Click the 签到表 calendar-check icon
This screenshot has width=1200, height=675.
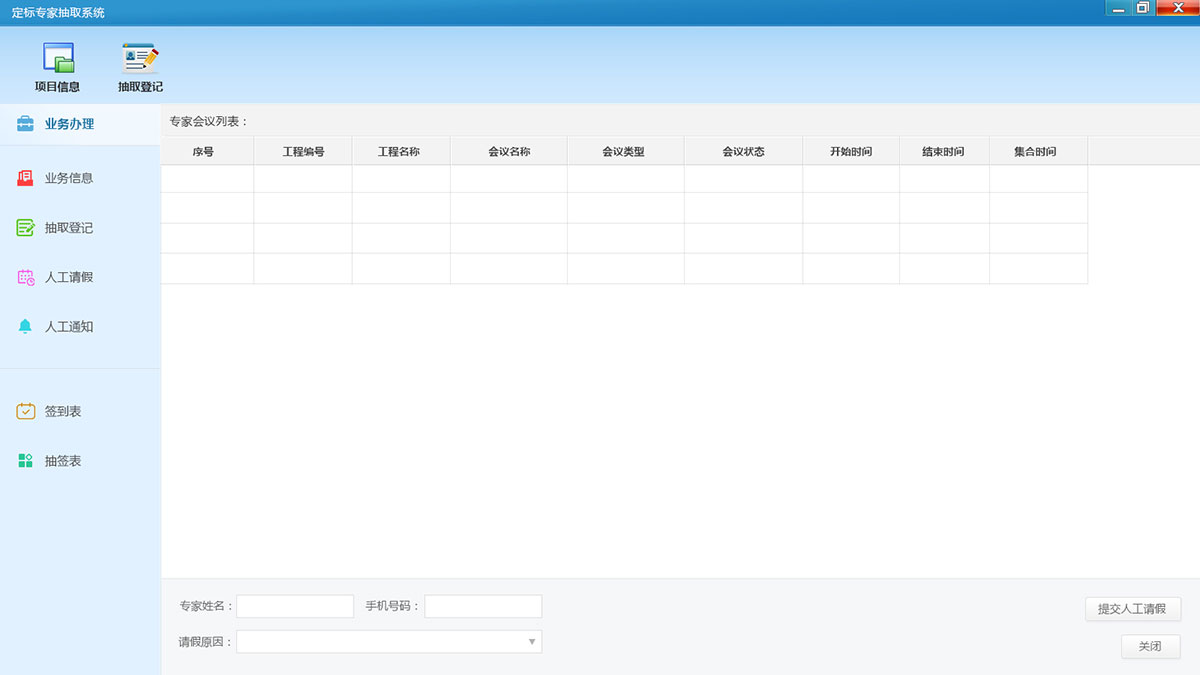(25, 411)
